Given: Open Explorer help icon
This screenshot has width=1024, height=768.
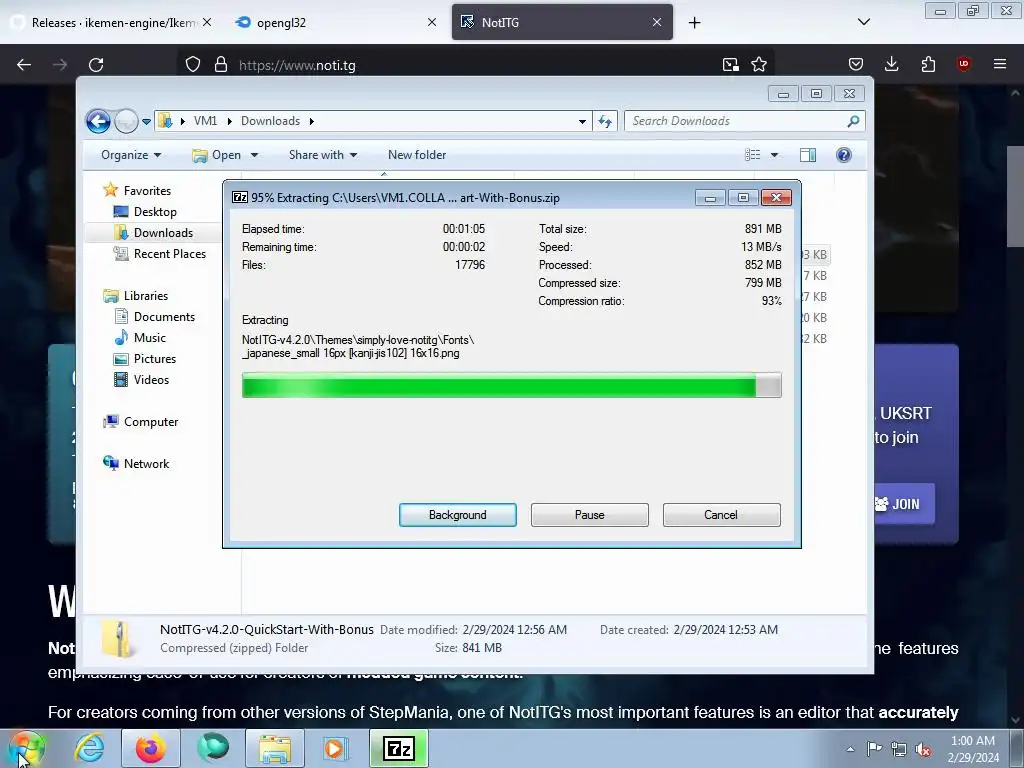Looking at the screenshot, I should point(844,155).
